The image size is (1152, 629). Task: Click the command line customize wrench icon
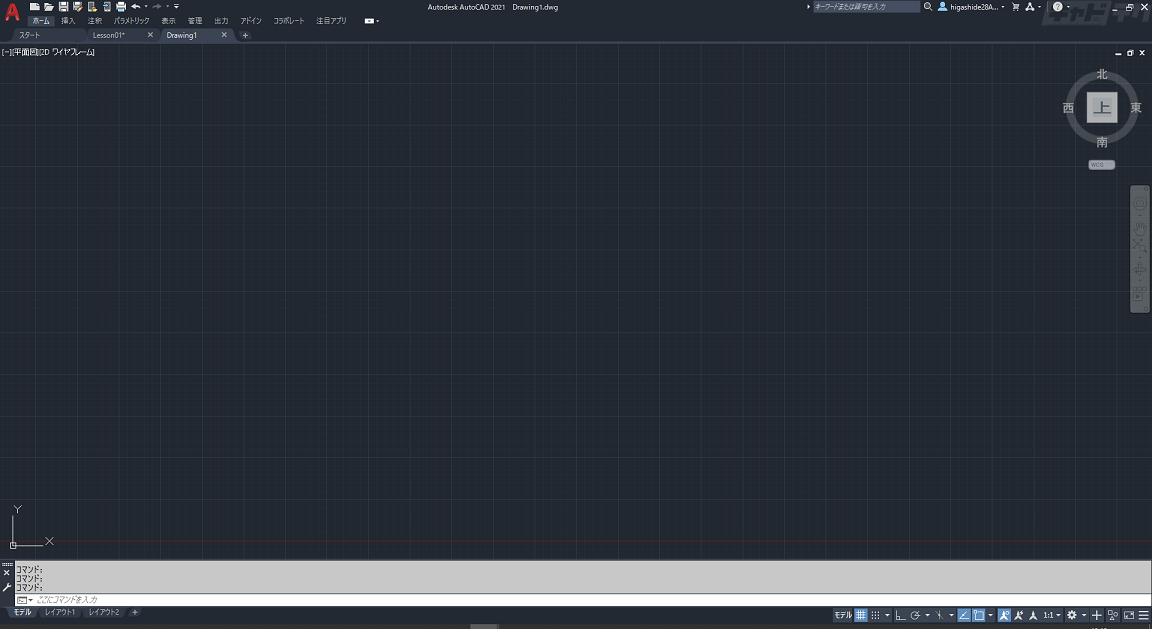point(7,587)
